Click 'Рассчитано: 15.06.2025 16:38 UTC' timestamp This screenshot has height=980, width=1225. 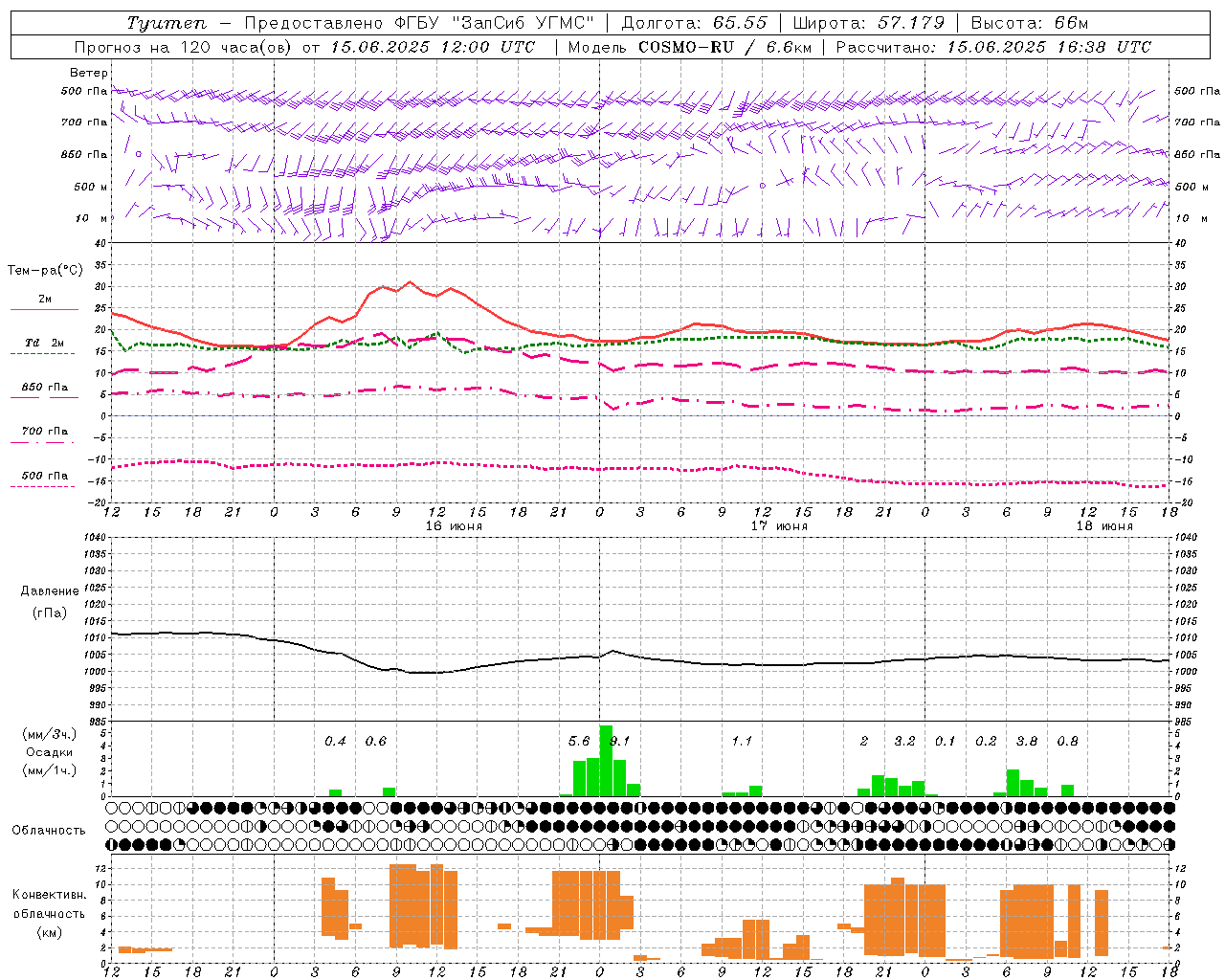tap(993, 47)
